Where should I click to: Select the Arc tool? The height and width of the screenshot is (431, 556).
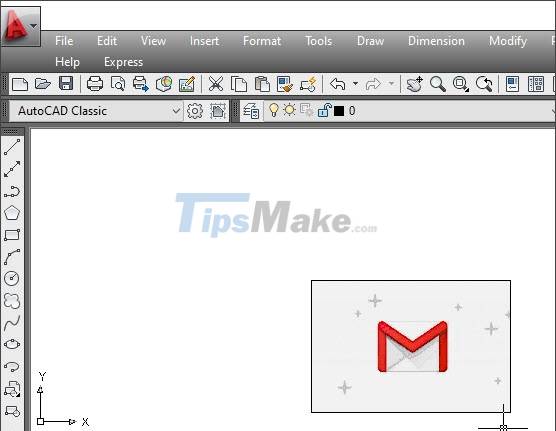click(x=12, y=257)
